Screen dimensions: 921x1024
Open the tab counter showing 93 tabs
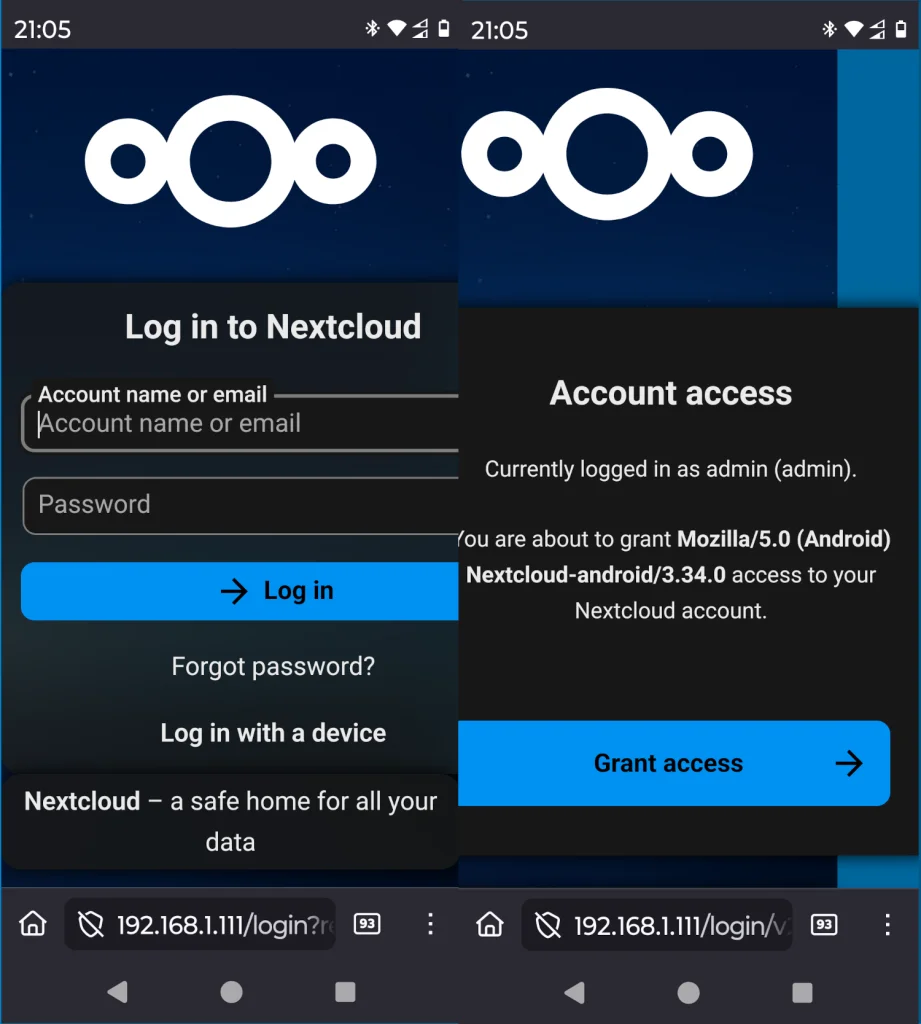click(366, 925)
